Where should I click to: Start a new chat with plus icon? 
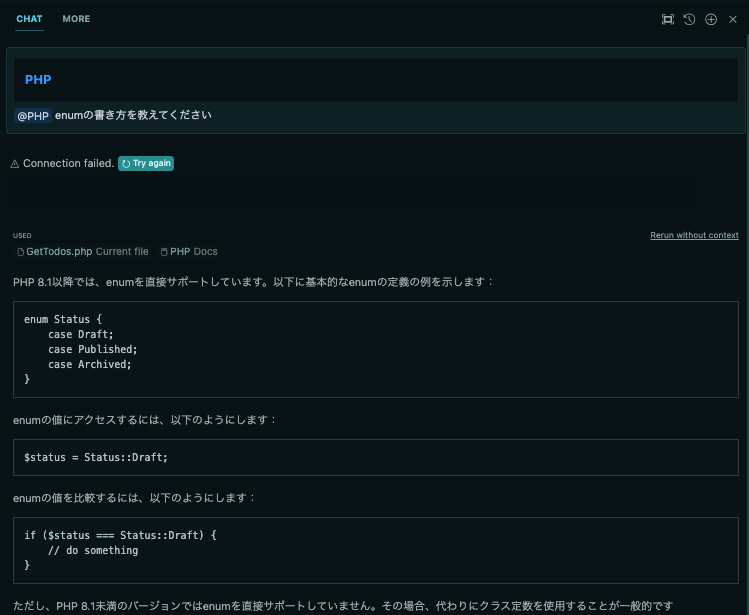pos(711,19)
